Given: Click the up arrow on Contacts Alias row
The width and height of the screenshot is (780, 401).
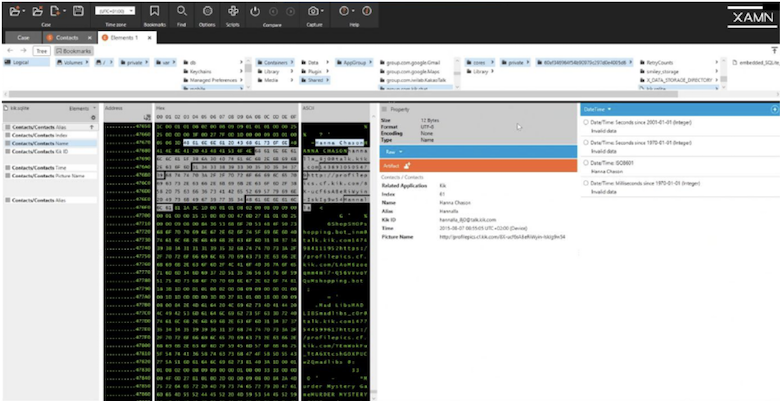Looking at the screenshot, I should (92, 127).
